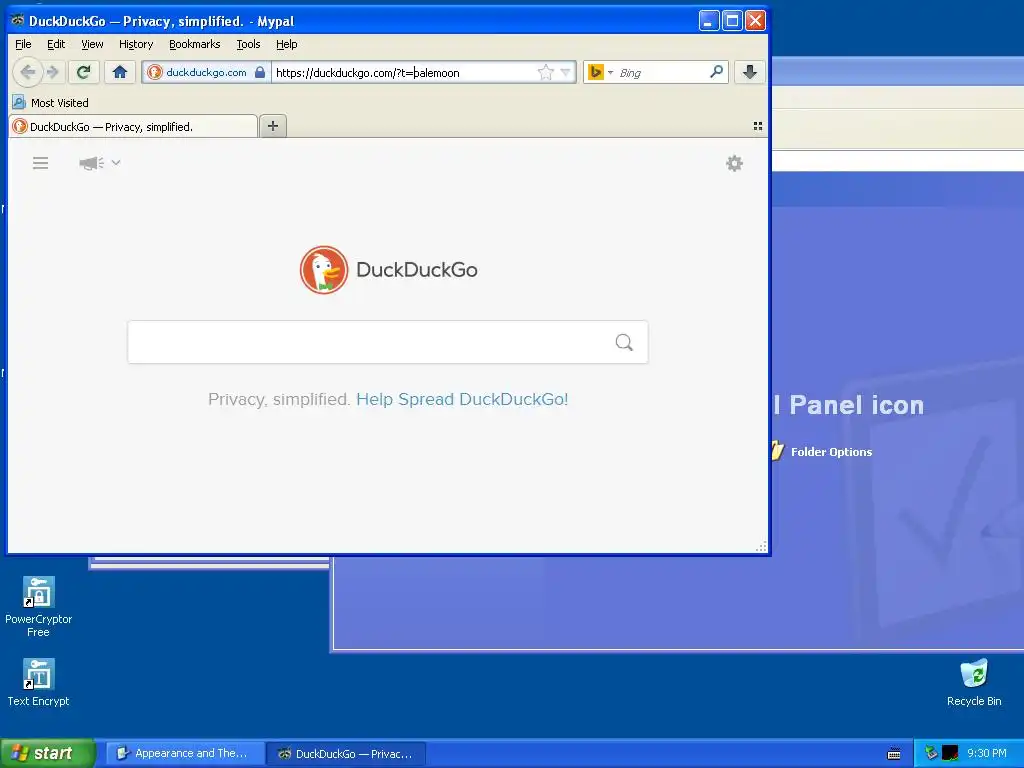Open Folder Options in Control Panel window
Viewport: 1024px width, 768px height.
pyautogui.click(x=831, y=452)
